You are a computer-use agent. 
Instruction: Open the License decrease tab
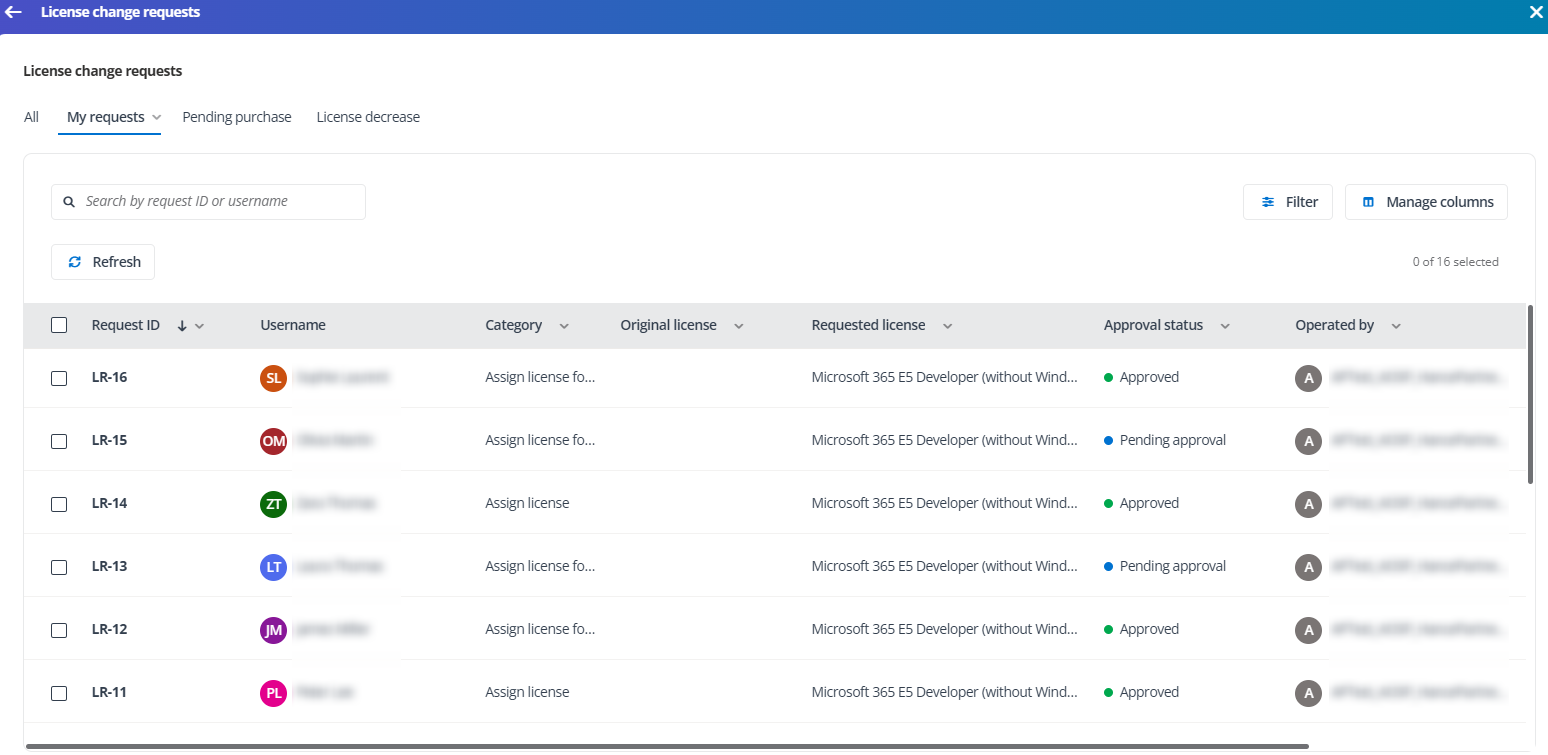point(368,117)
